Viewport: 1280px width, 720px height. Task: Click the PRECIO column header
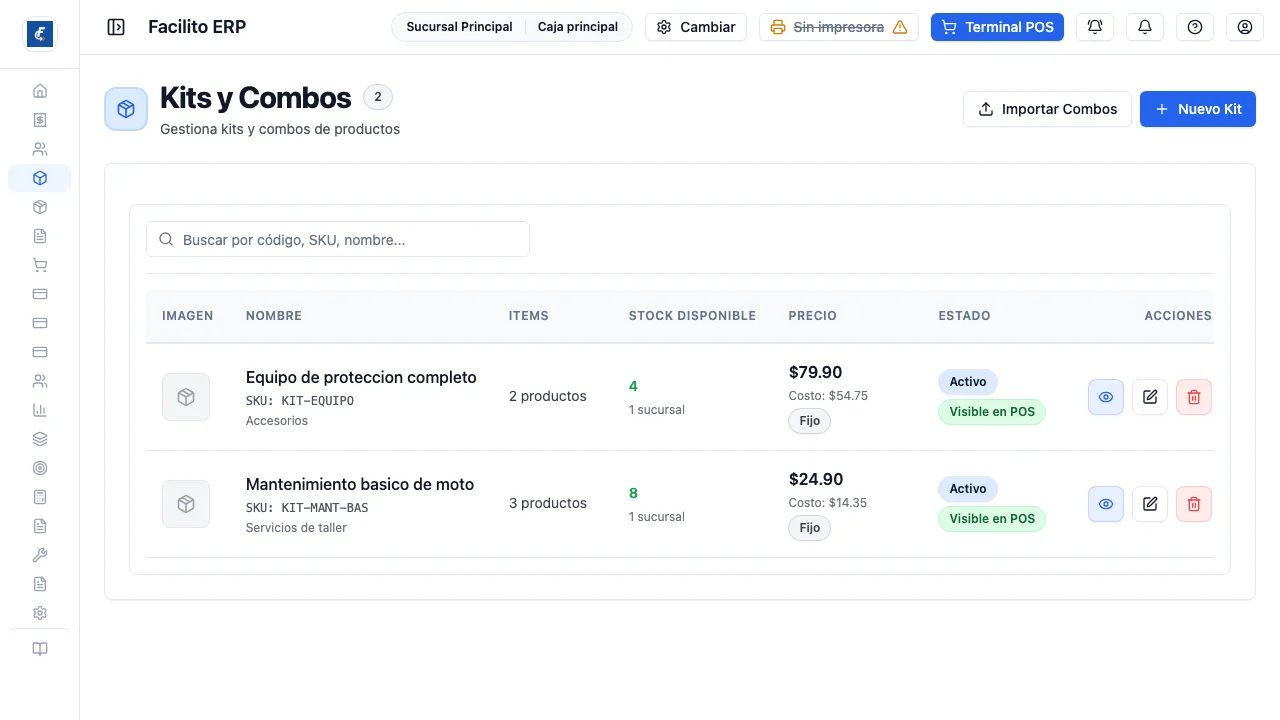(x=813, y=316)
